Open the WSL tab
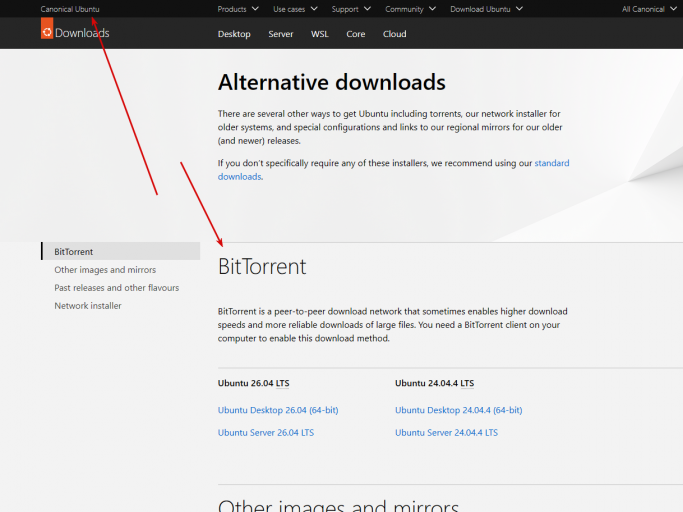The width and height of the screenshot is (683, 512). pyautogui.click(x=320, y=34)
